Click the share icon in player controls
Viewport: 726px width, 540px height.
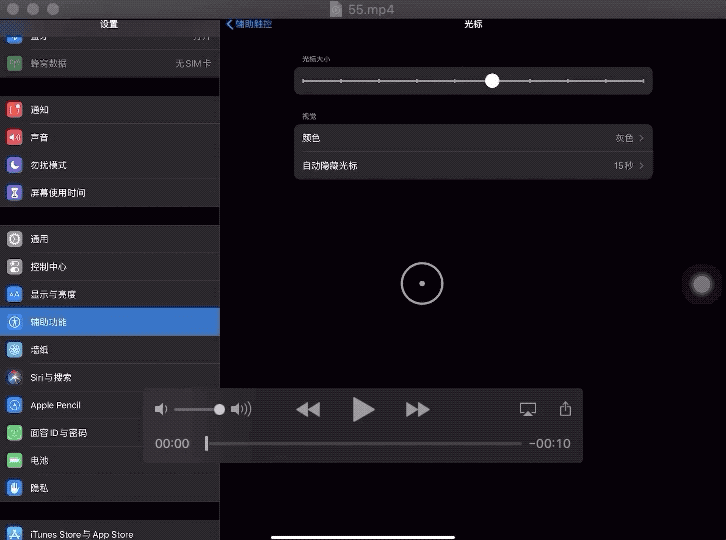point(565,409)
